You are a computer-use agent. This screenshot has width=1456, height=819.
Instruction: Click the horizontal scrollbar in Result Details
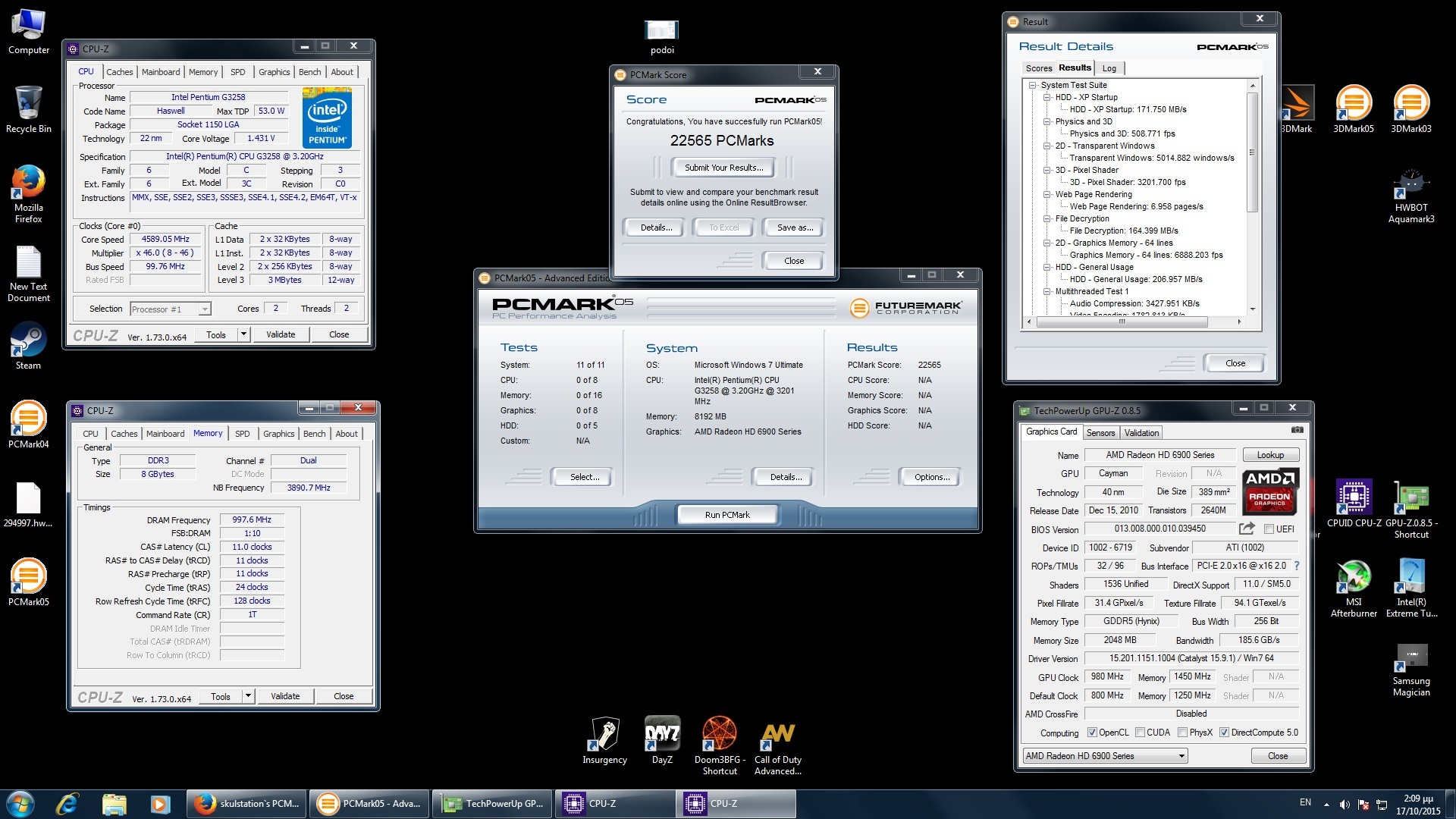click(x=1122, y=322)
